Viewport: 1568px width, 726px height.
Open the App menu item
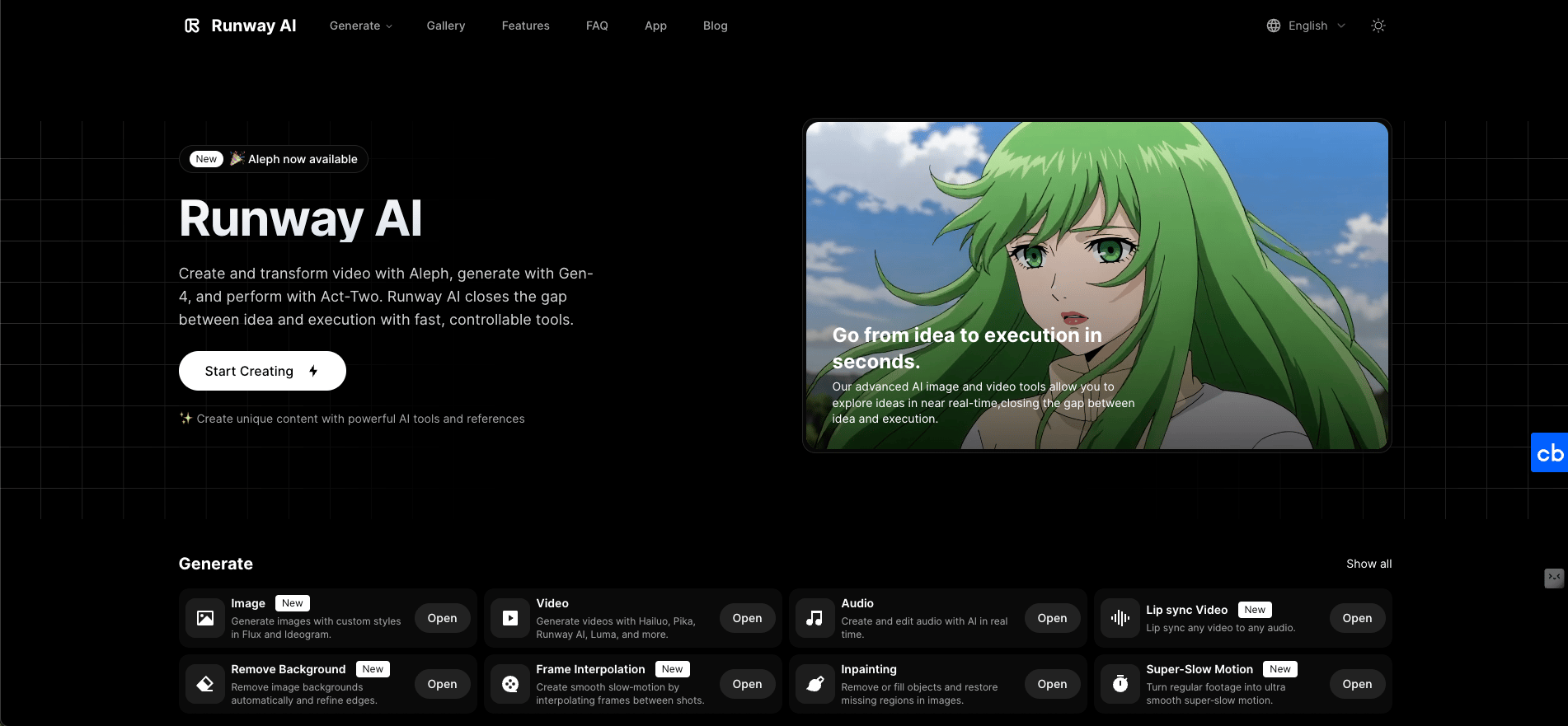[x=655, y=26]
